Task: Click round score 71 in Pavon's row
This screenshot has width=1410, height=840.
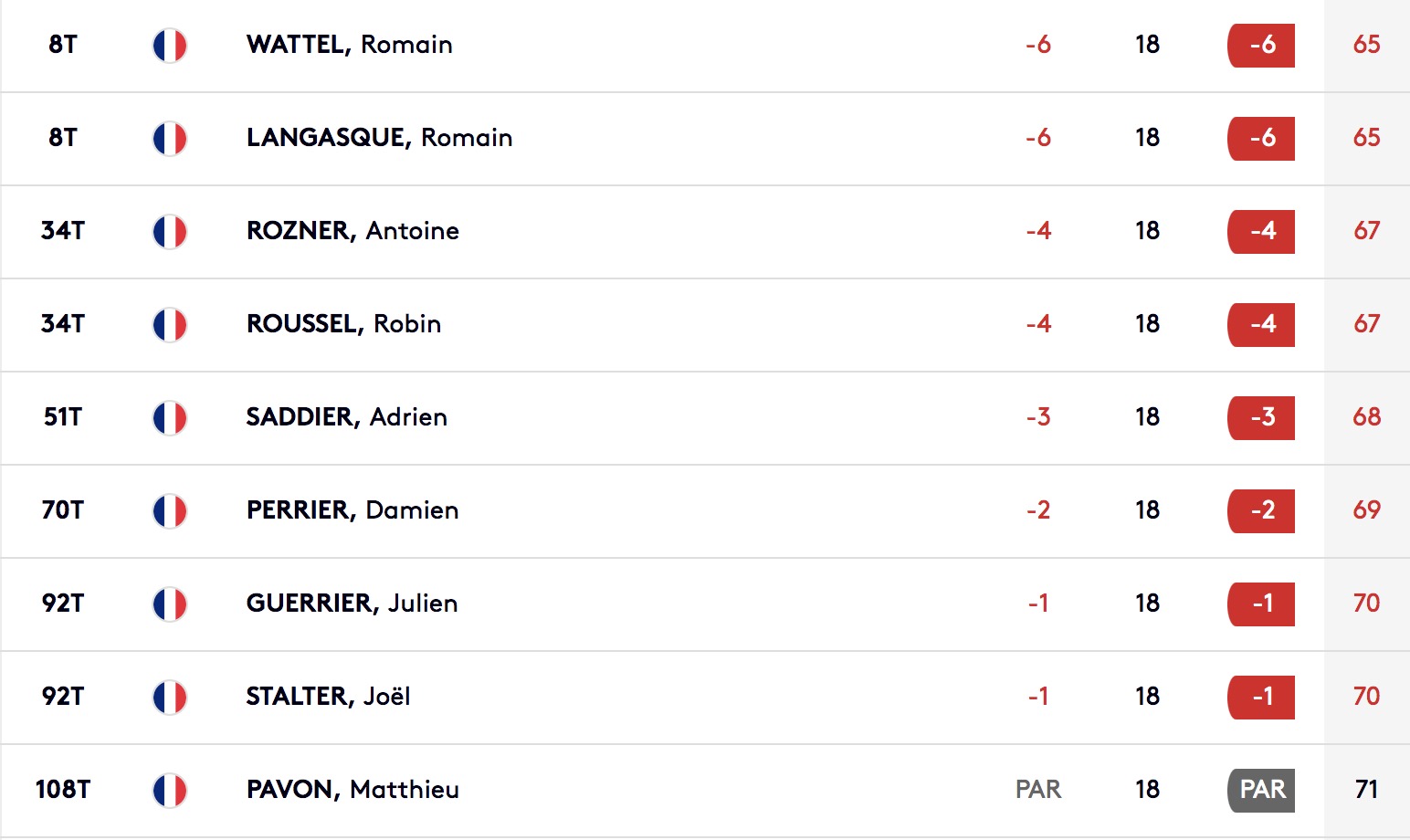Action: [x=1366, y=790]
